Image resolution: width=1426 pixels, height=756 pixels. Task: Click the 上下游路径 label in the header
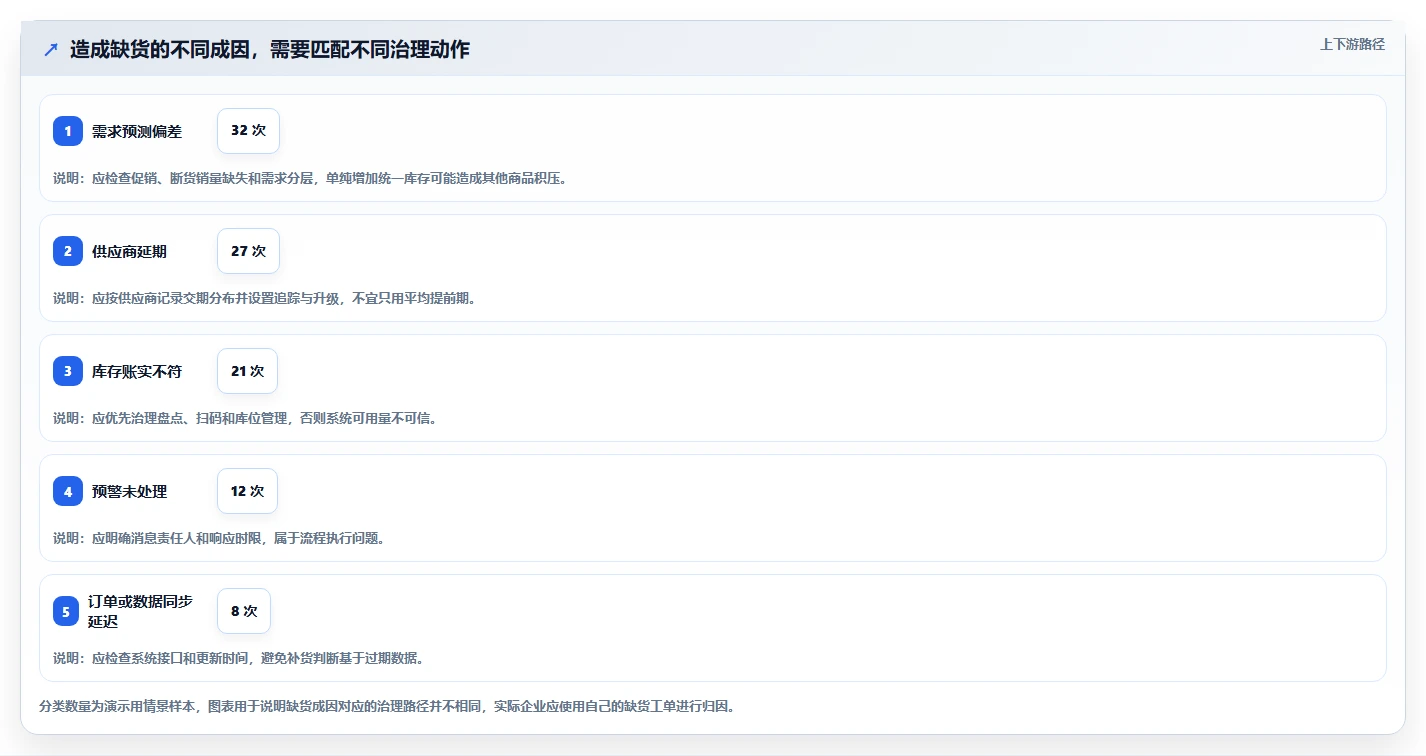click(1352, 44)
